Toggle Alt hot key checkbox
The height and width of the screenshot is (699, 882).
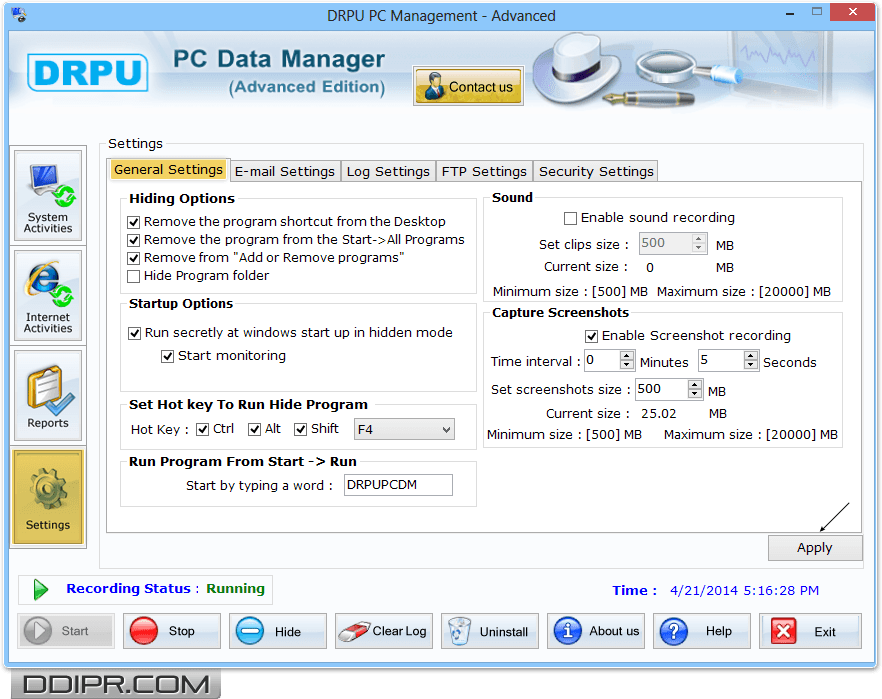click(255, 430)
